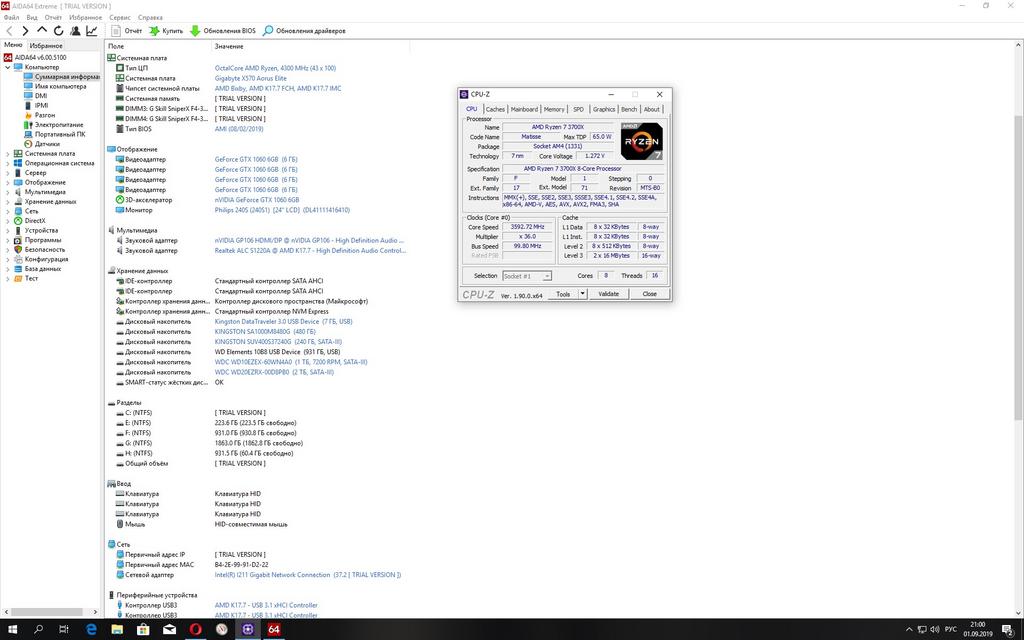This screenshot has height=640, width=1024.
Task: Click the Close button in CPU-Z
Action: [649, 294]
